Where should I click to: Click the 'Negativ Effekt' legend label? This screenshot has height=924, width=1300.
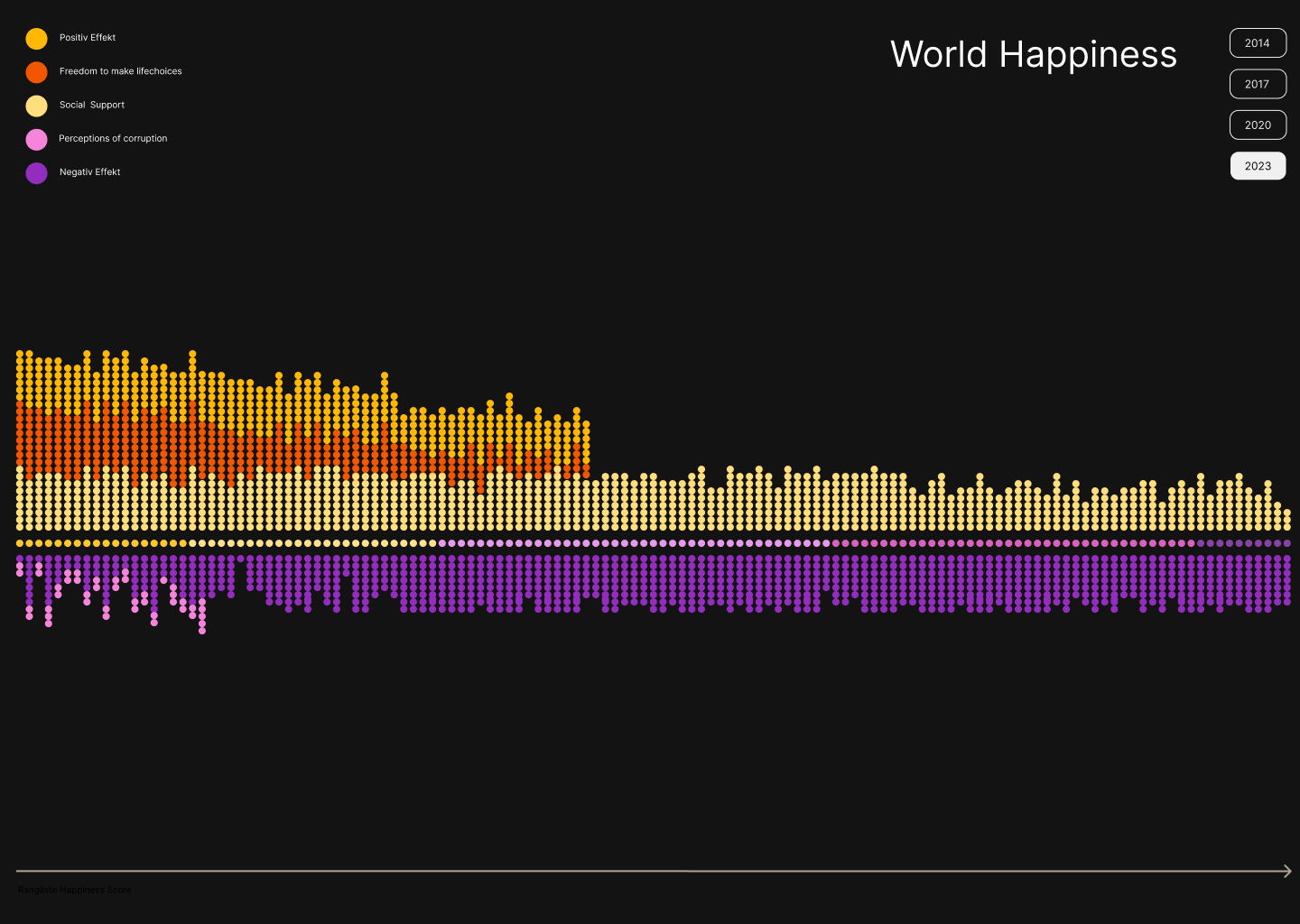coord(89,171)
